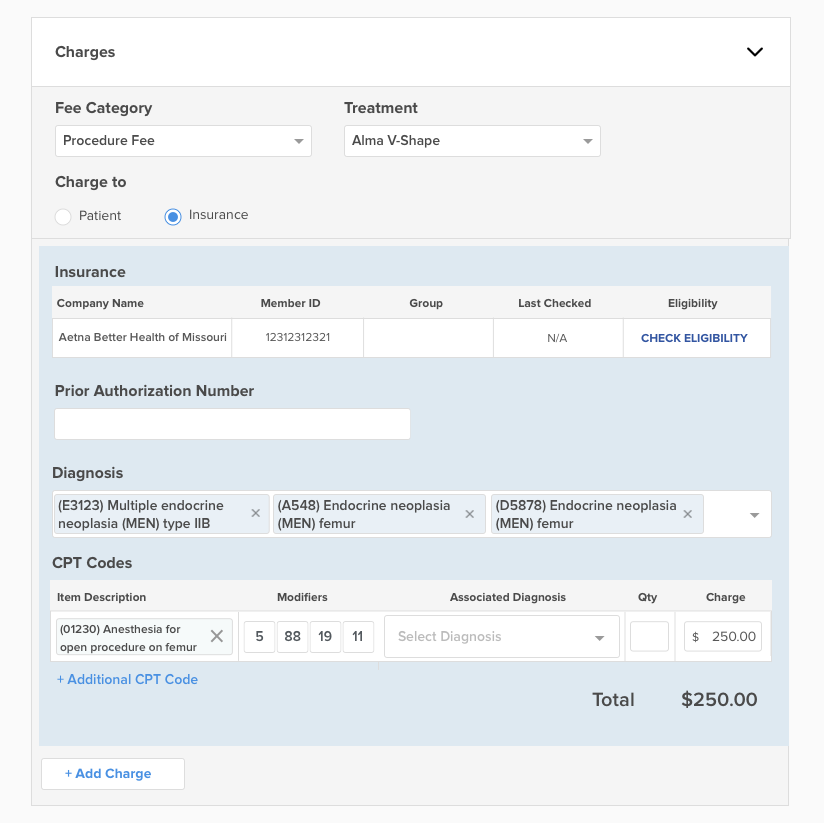Add an Additional CPT Code
This screenshot has width=824, height=823.
tap(127, 680)
